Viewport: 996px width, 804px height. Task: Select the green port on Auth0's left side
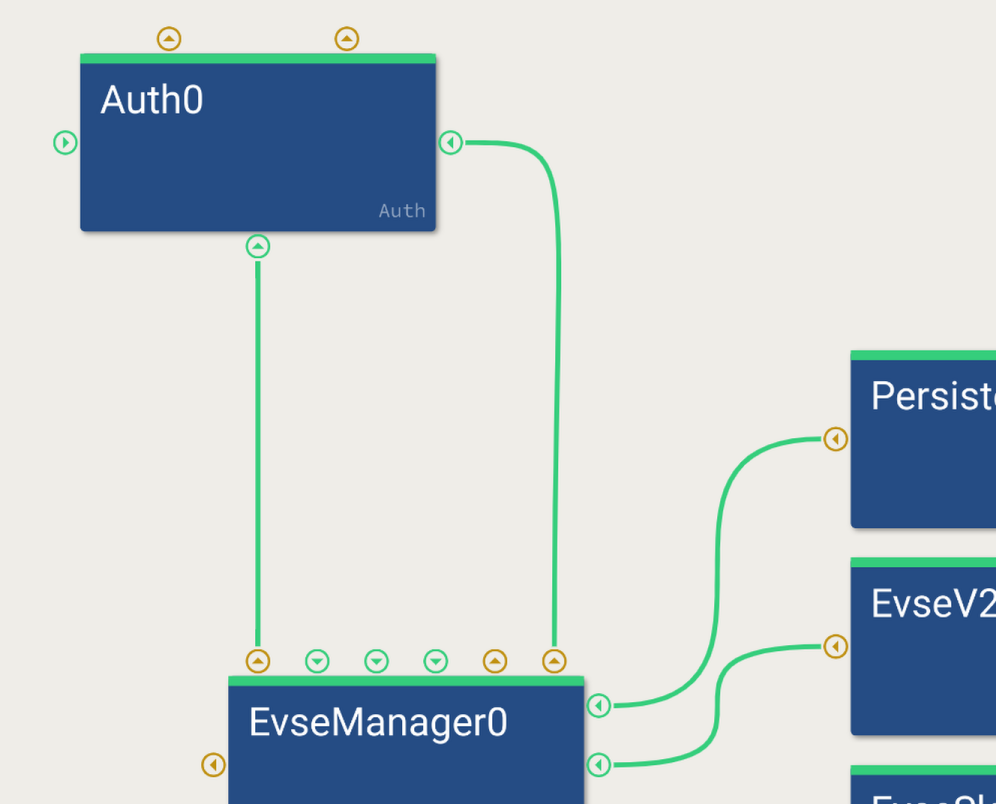pyautogui.click(x=65, y=143)
